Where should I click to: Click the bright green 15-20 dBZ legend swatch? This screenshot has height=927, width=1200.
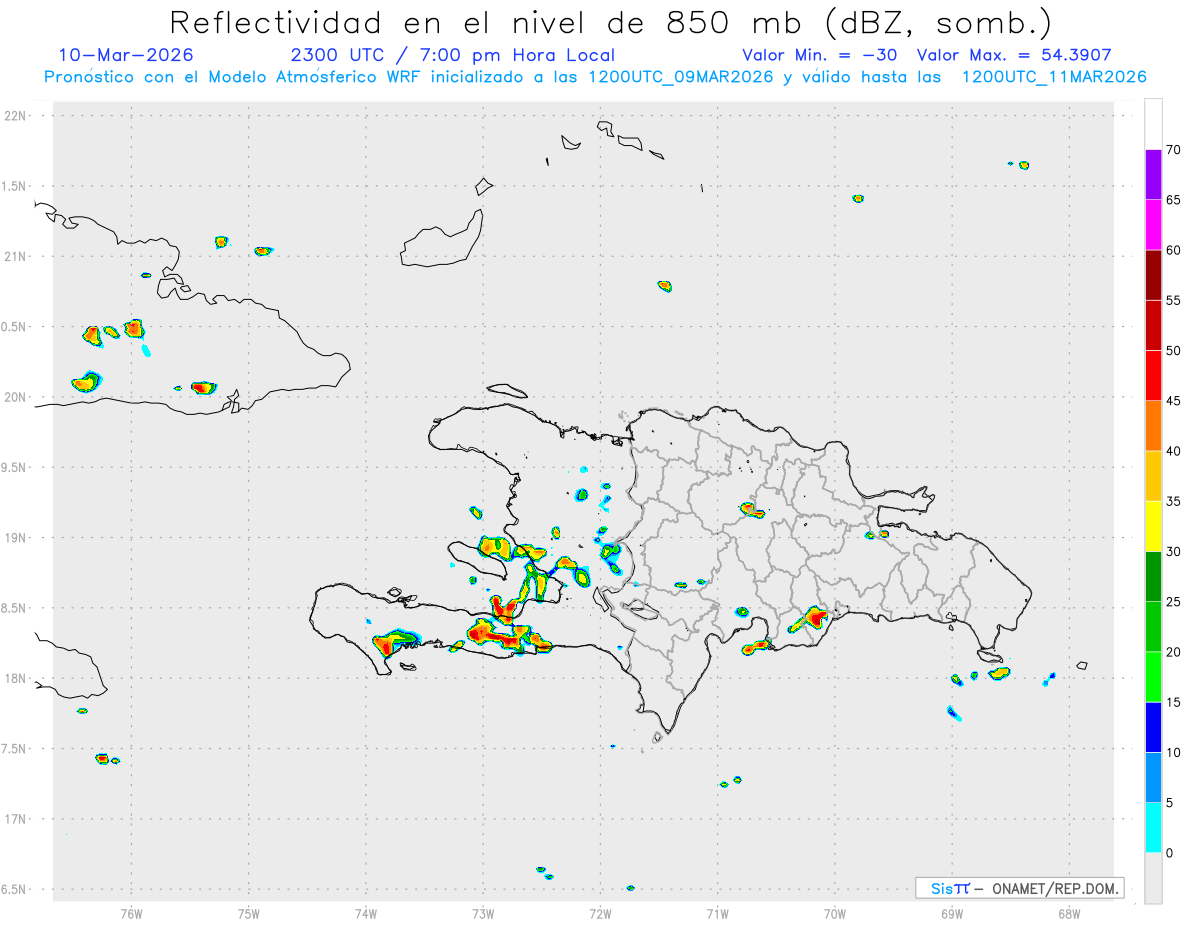(1153, 677)
